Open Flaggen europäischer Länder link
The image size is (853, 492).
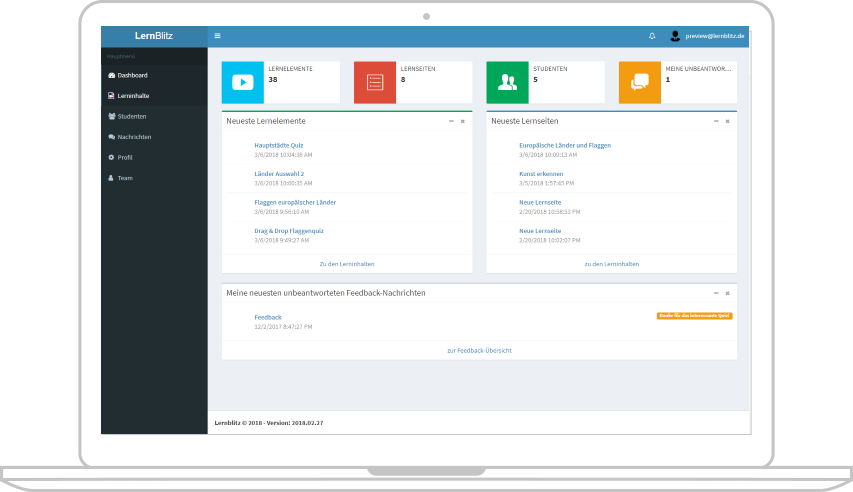pyautogui.click(x=295, y=202)
